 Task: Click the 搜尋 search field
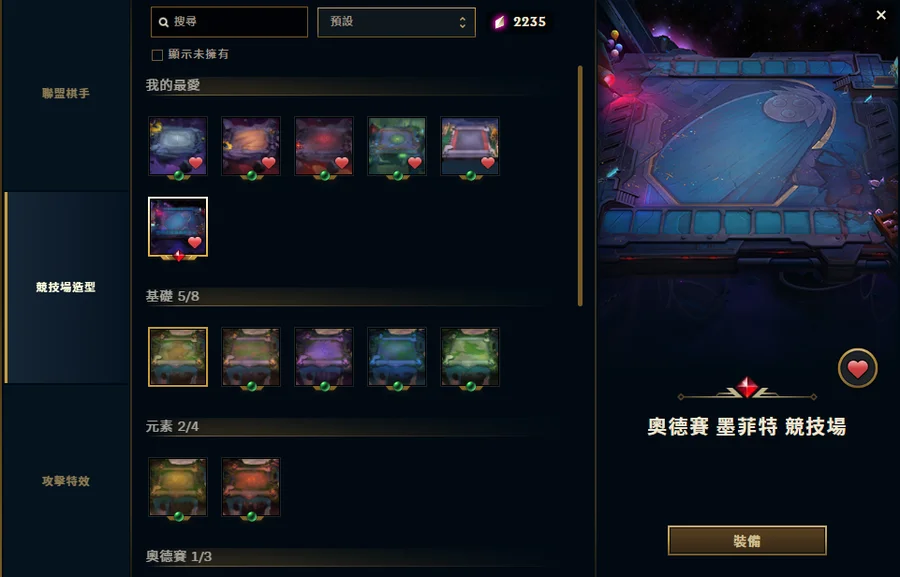pos(230,22)
